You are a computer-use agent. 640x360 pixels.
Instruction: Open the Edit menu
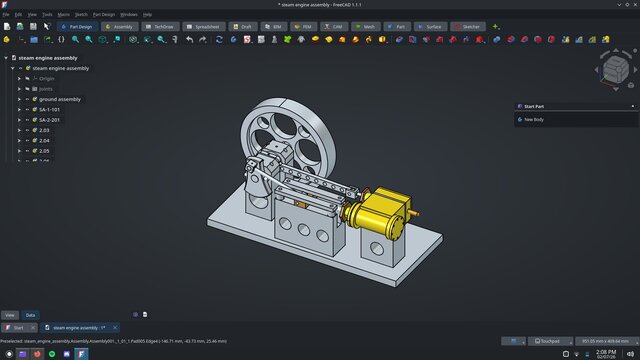tap(18, 15)
